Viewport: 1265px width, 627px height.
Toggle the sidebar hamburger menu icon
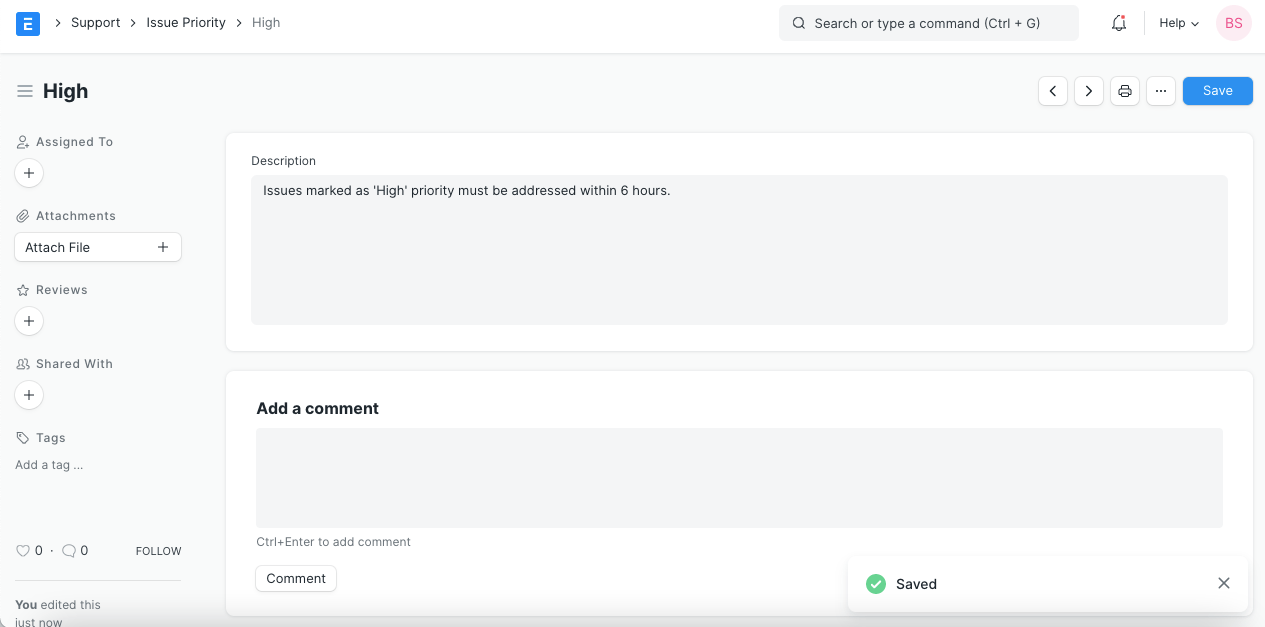pyautogui.click(x=25, y=91)
